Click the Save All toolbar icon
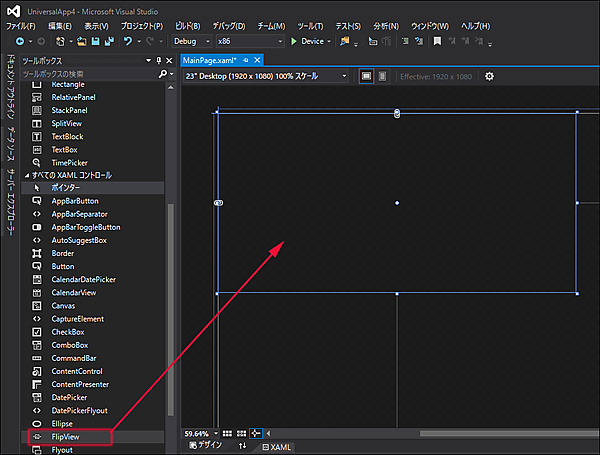This screenshot has height=455, width=600. [x=107, y=42]
